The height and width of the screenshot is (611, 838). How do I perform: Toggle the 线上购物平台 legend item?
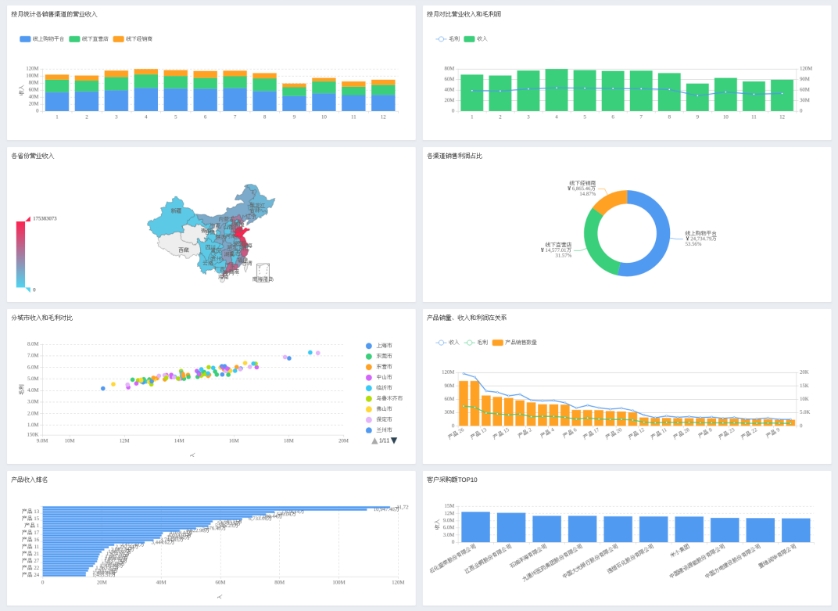point(26,38)
